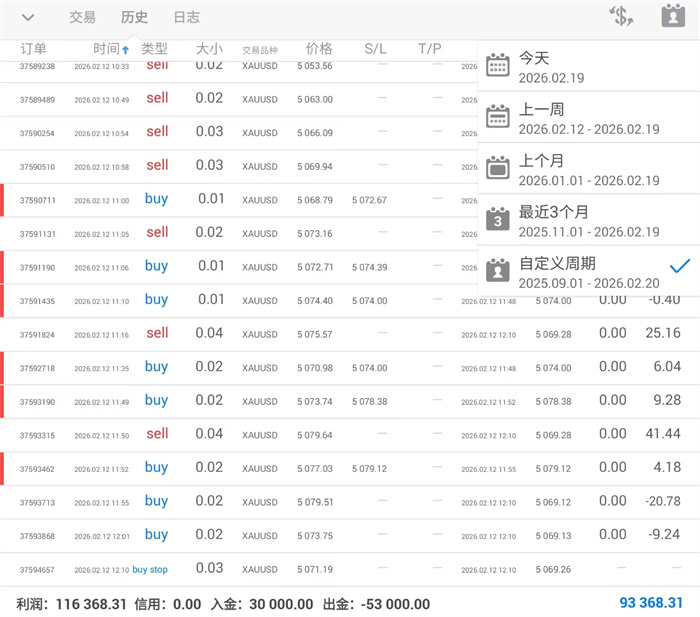Expand the top-left chevron dropdown
Viewport: 700px width, 617px height.
28,17
